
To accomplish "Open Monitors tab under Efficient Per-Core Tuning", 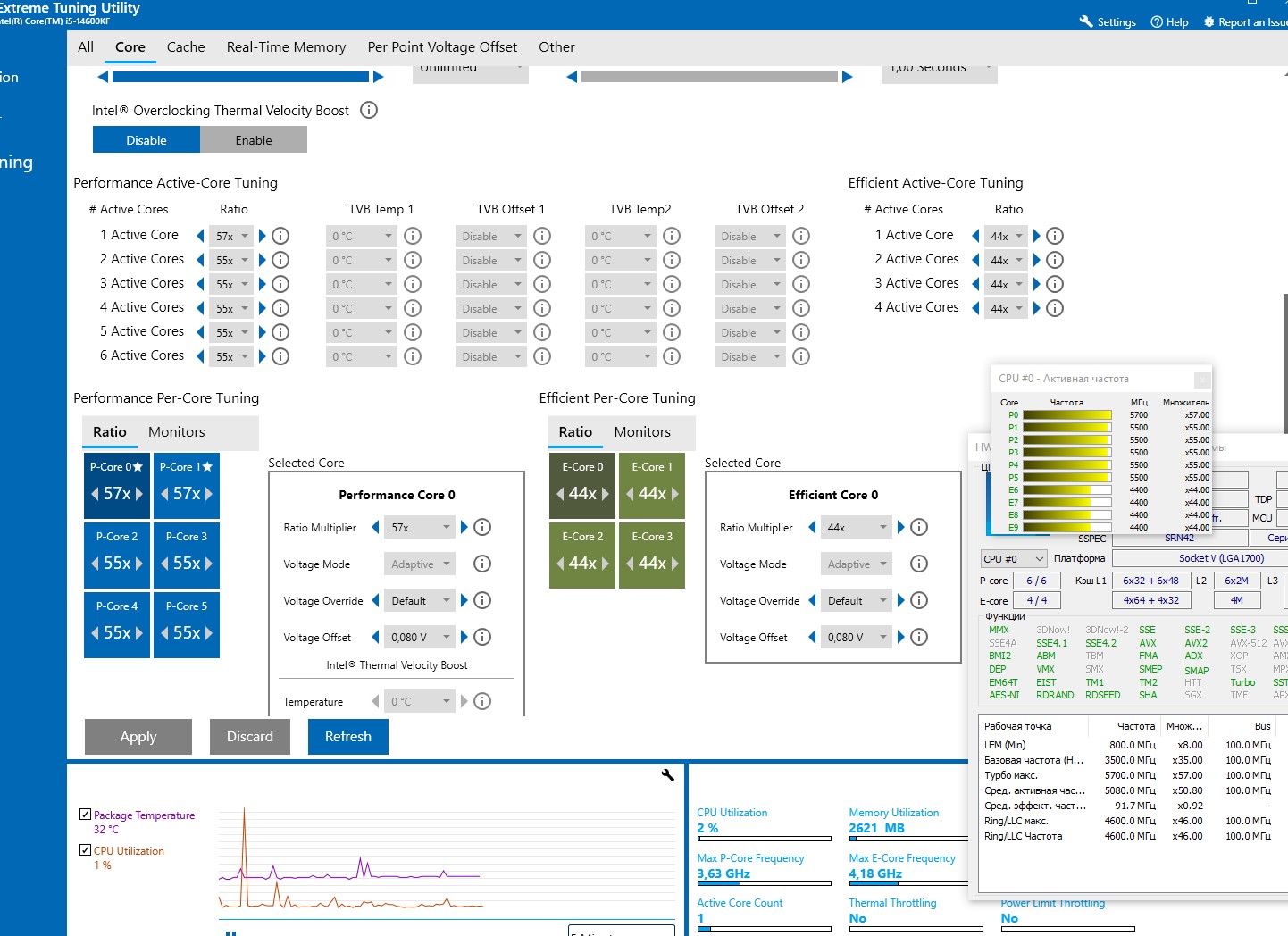I will (642, 431).
